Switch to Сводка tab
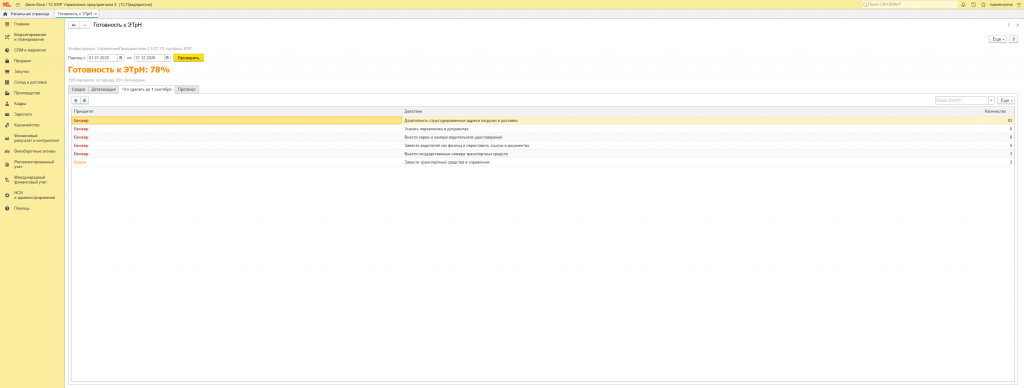The width and height of the screenshot is (1024, 388). [x=78, y=89]
